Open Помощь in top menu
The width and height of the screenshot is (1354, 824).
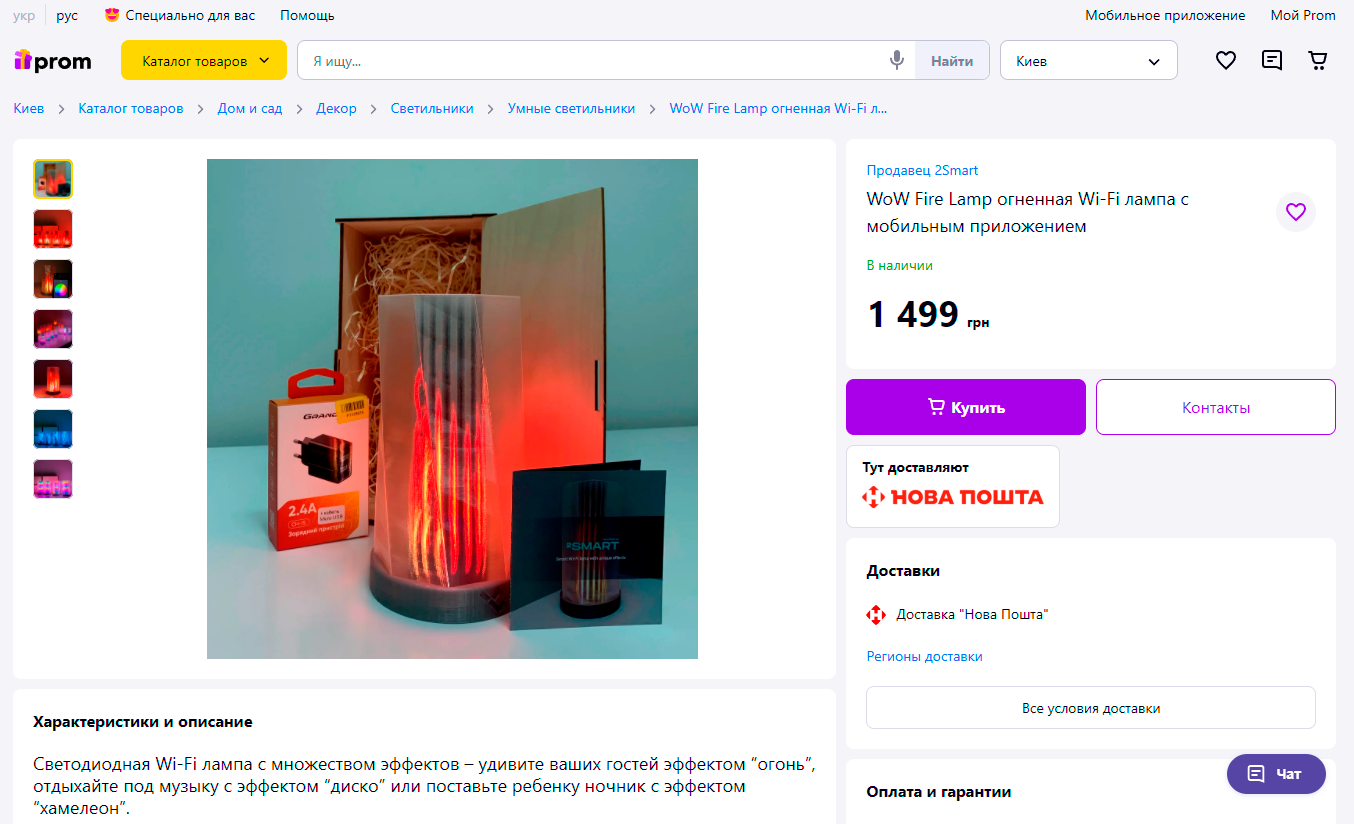point(307,15)
